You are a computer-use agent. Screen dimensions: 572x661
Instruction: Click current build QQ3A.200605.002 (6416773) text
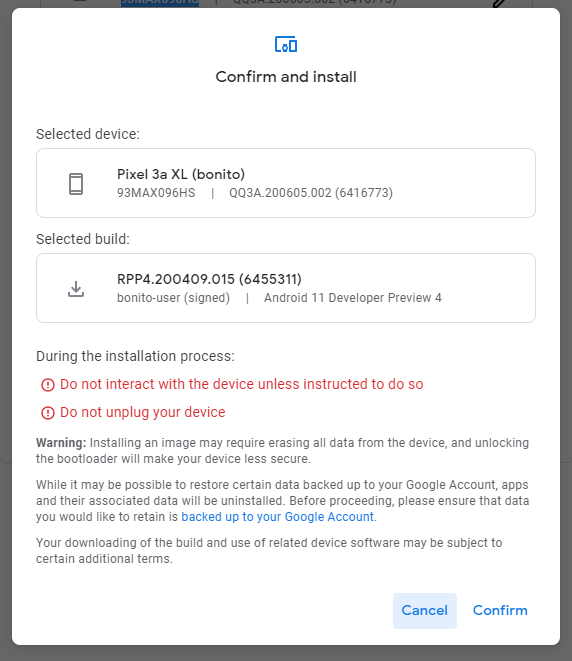(311, 193)
